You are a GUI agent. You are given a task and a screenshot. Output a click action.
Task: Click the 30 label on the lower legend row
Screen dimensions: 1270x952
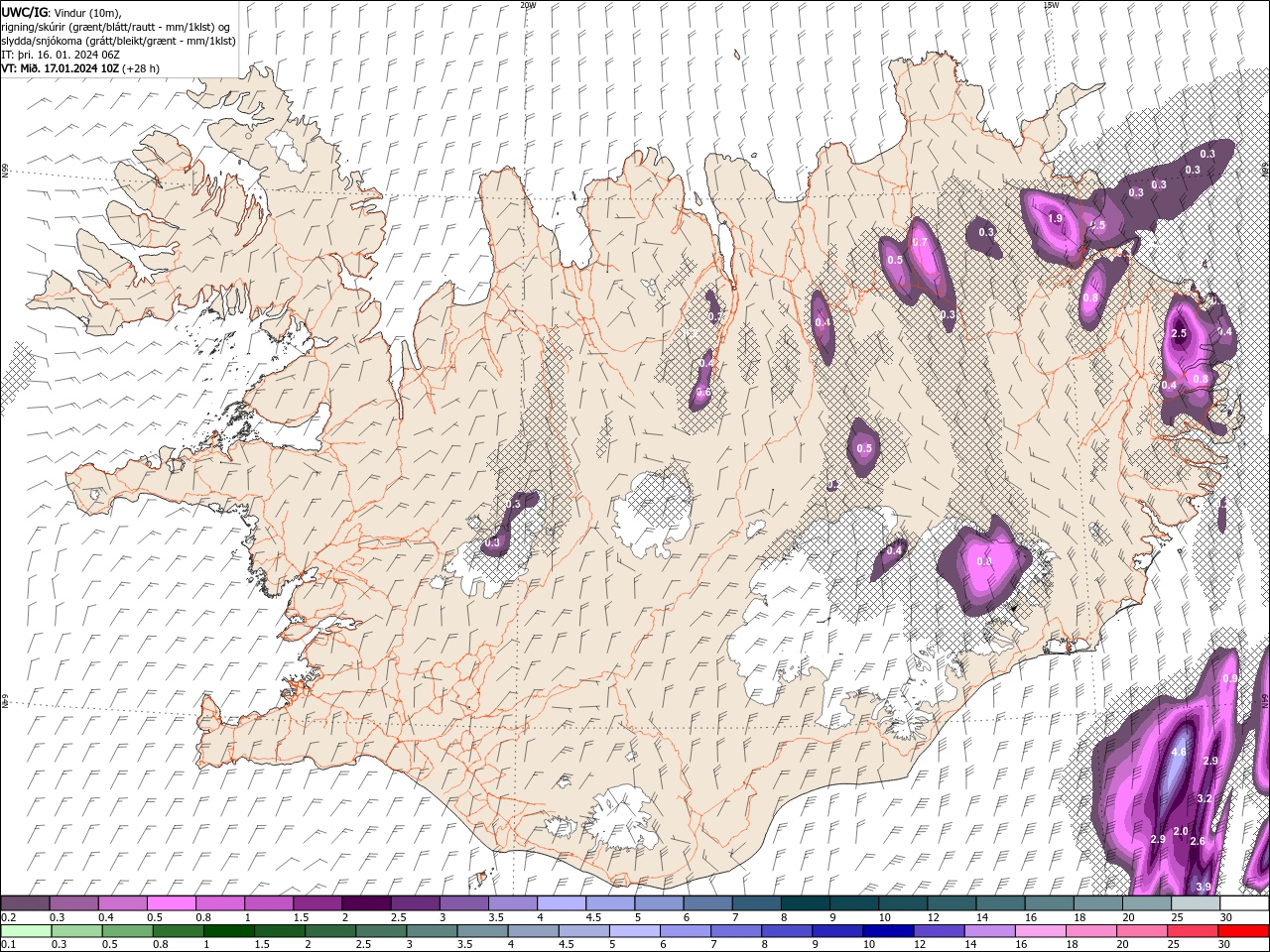[1226, 945]
